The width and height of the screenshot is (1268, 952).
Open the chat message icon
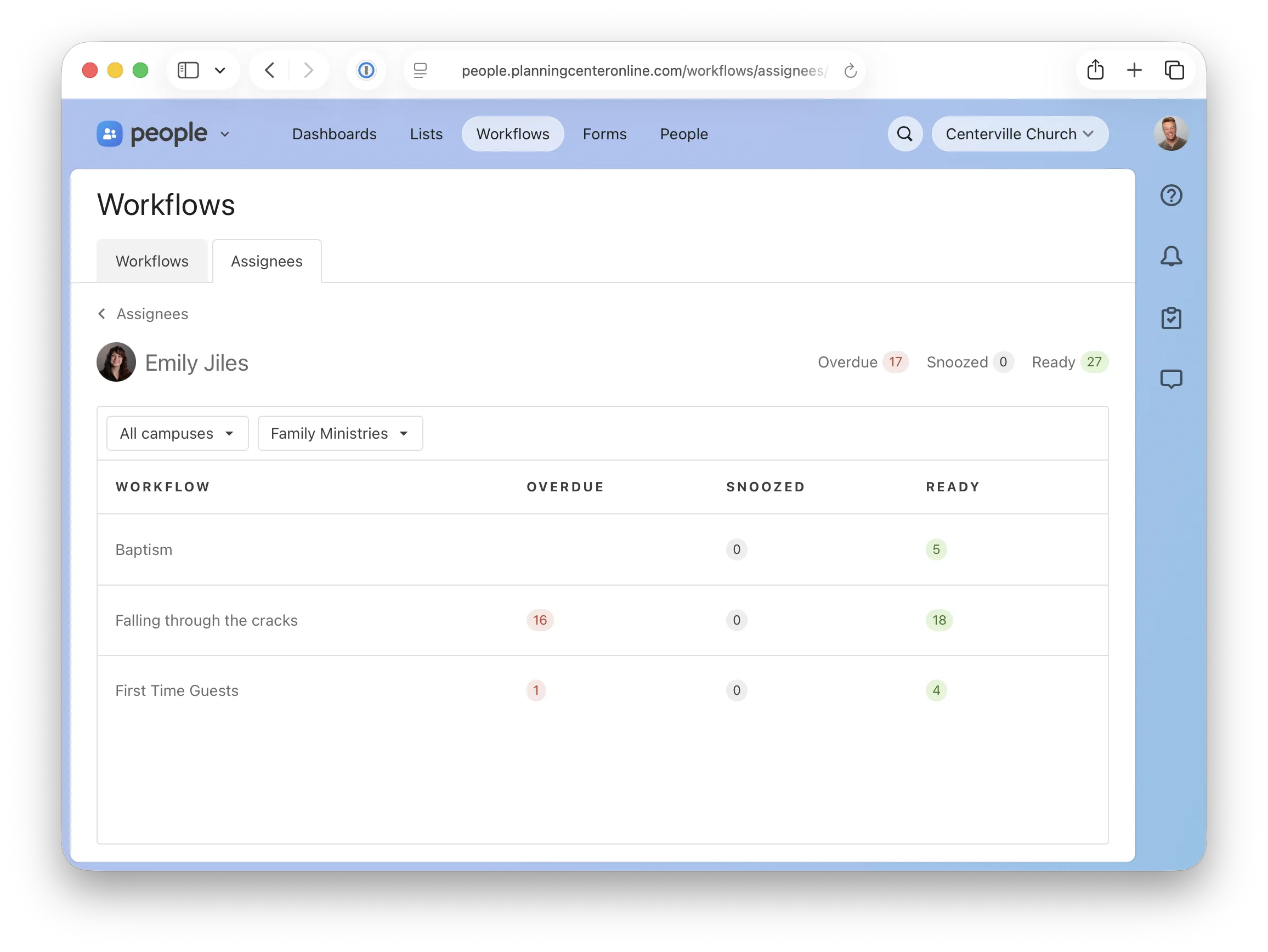coord(1170,379)
